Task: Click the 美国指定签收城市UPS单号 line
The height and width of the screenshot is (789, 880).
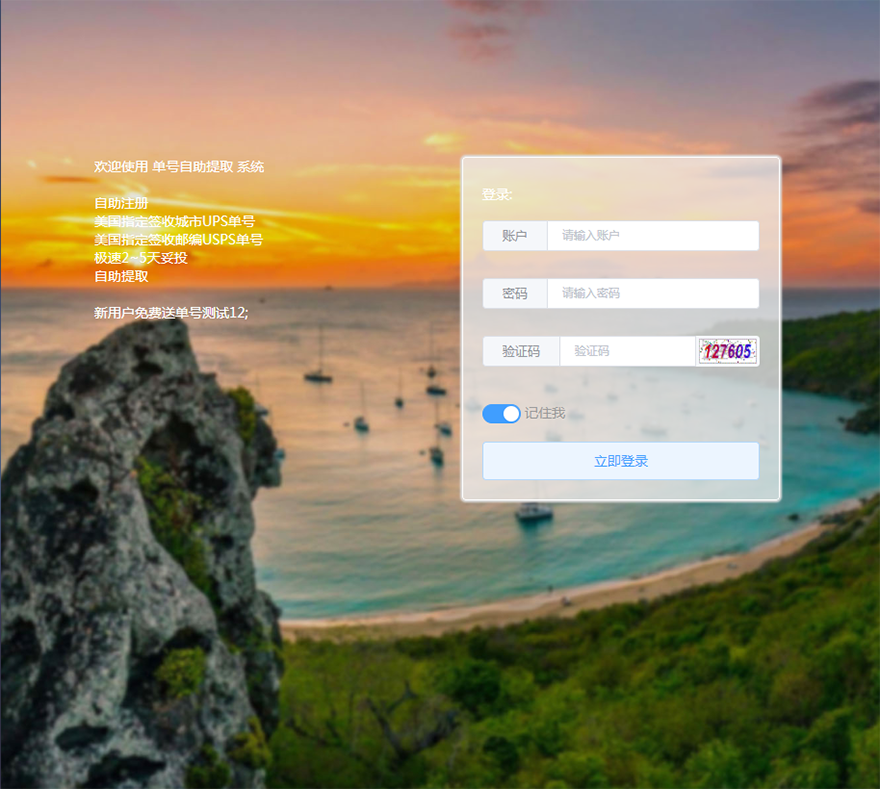Action: pyautogui.click(x=174, y=221)
